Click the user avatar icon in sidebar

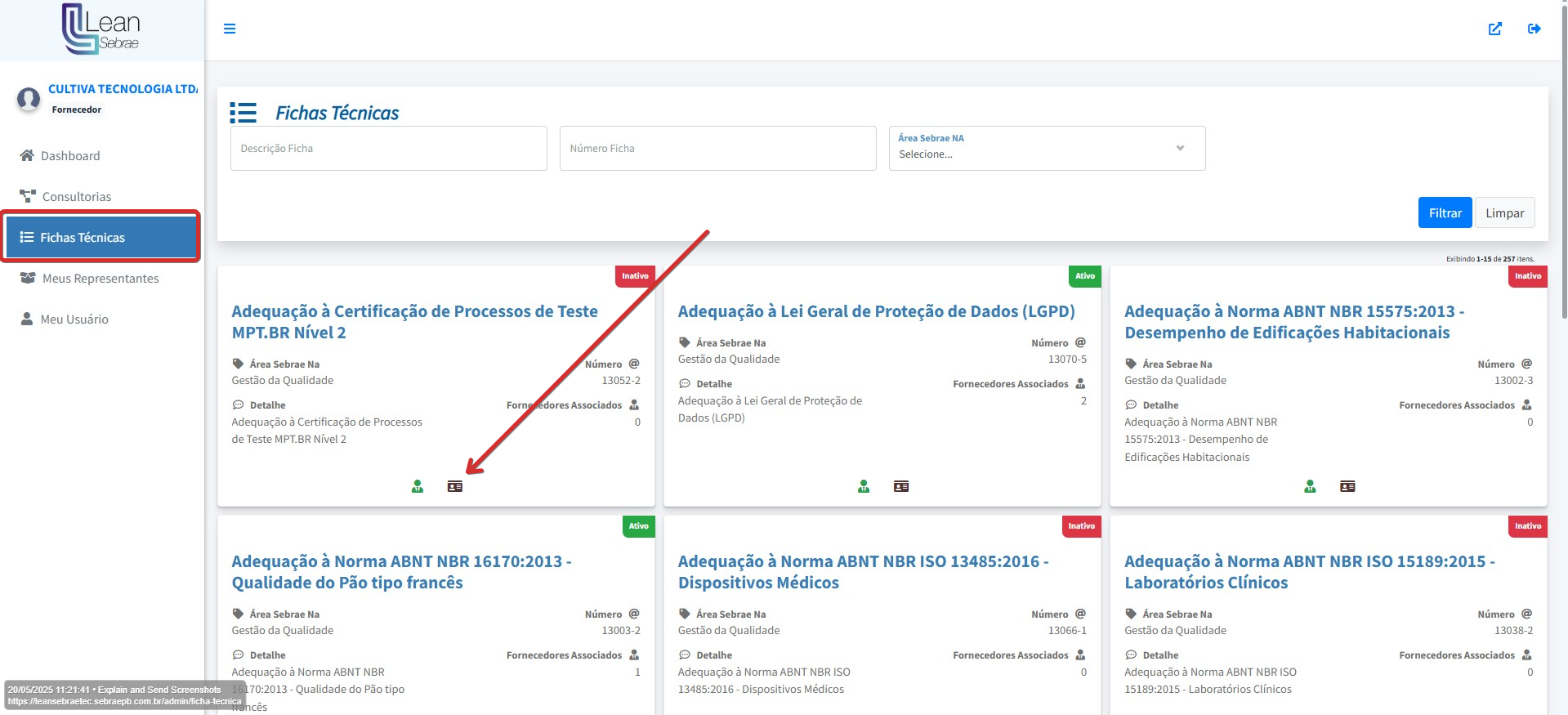(x=29, y=99)
